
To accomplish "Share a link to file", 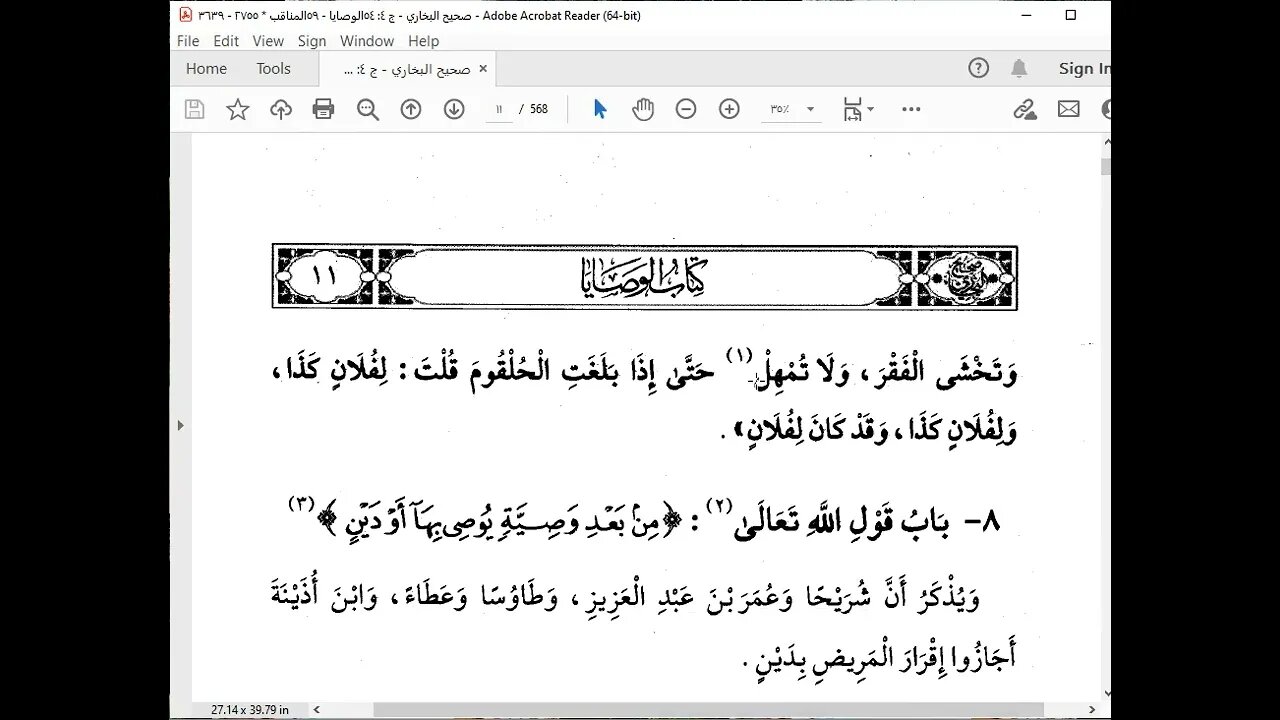I will point(1025,110).
